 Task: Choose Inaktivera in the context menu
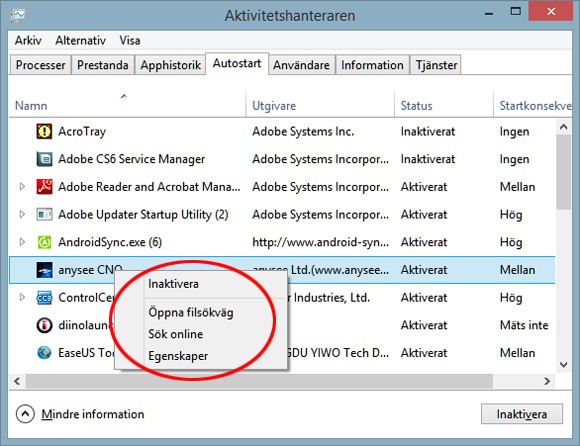[x=201, y=284]
